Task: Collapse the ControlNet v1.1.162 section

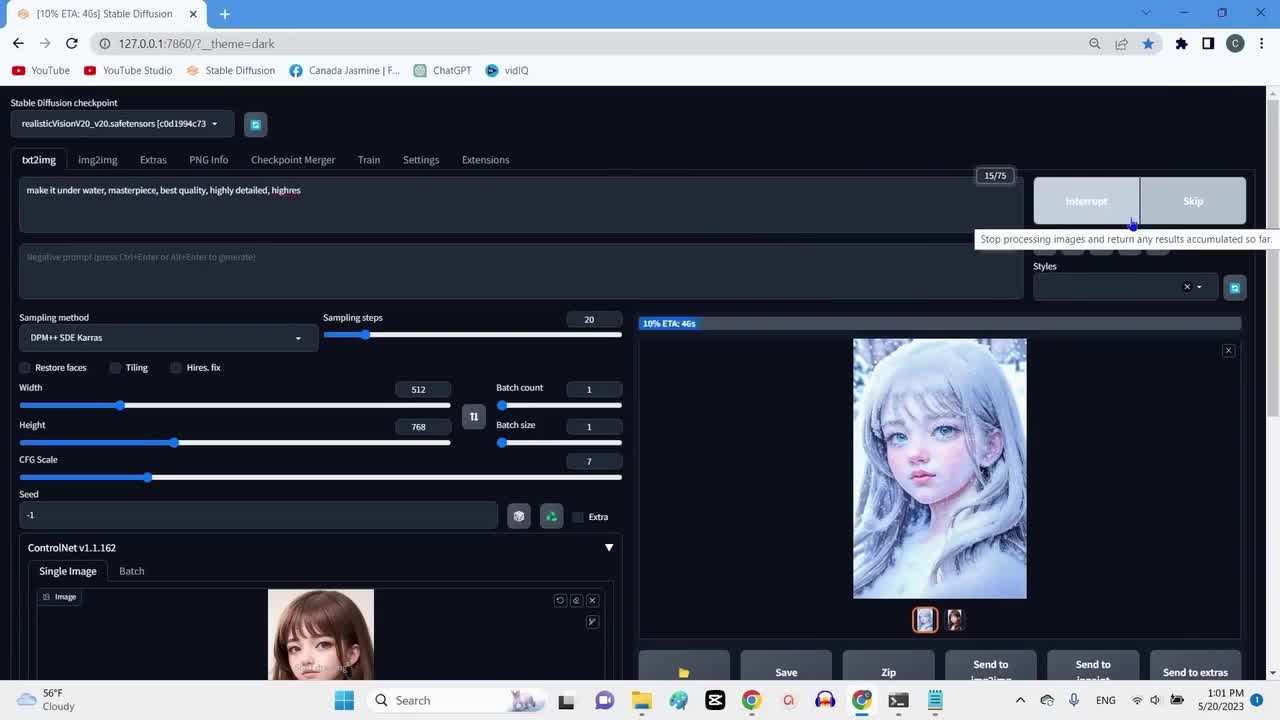Action: tap(608, 548)
